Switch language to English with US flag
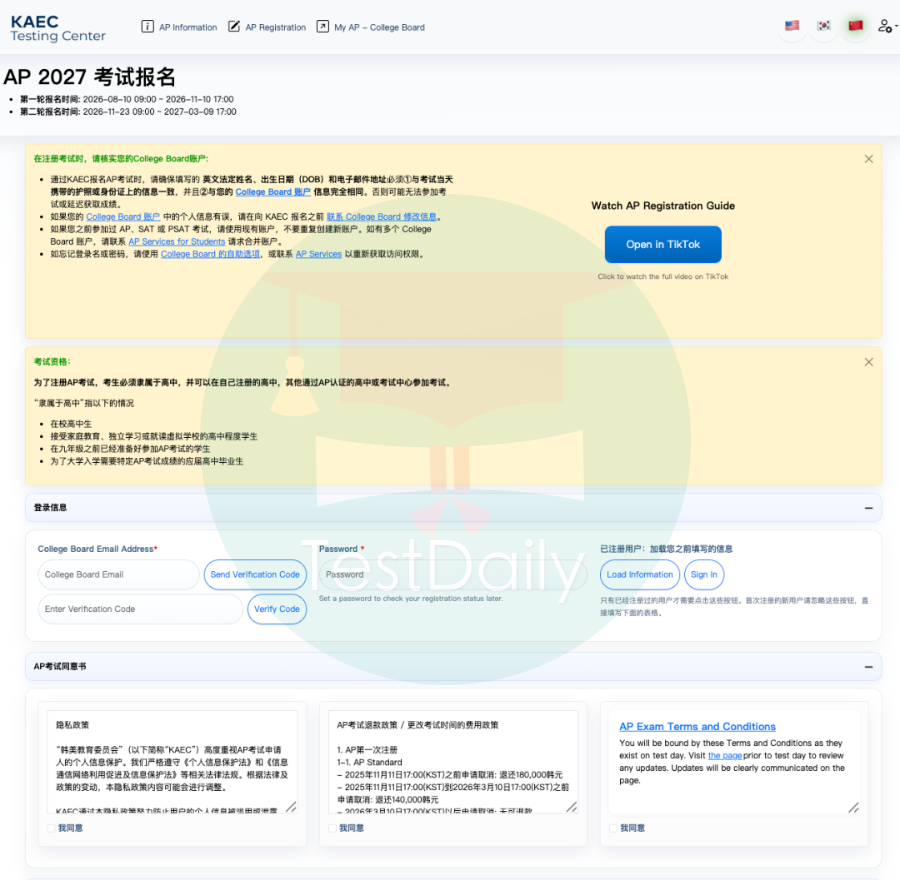900x880 pixels. pos(792,26)
